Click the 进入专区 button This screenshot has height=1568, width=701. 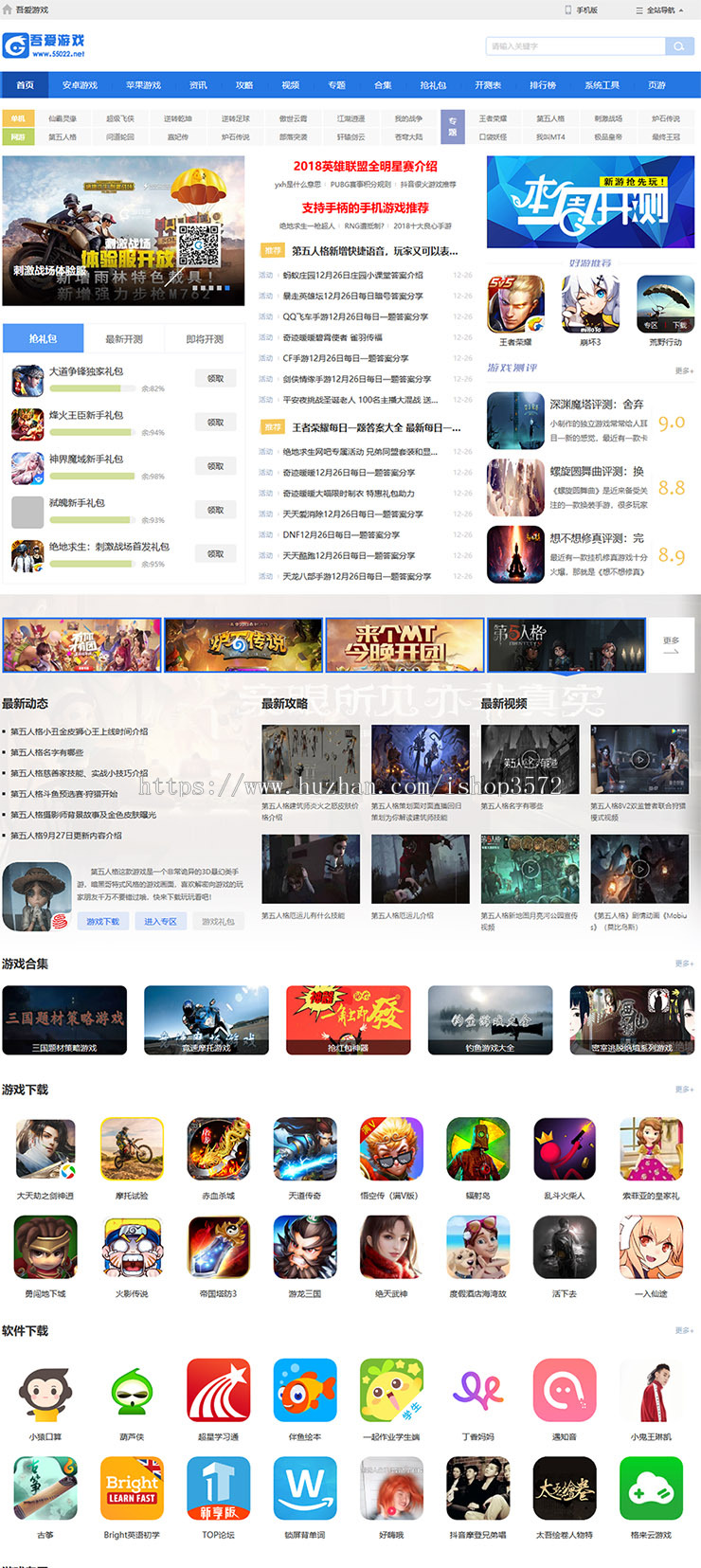(x=160, y=921)
